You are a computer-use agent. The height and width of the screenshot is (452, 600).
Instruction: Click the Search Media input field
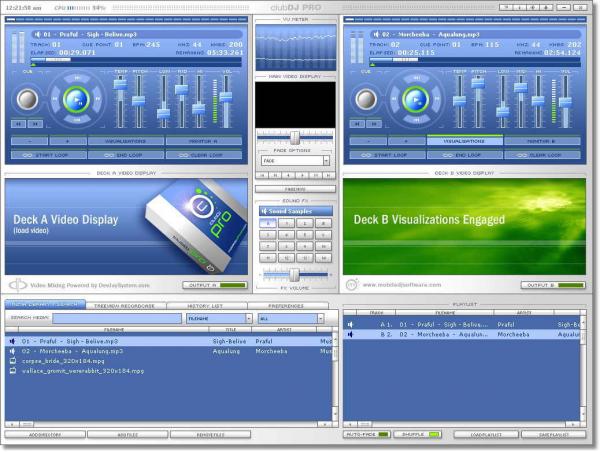click(x=117, y=318)
